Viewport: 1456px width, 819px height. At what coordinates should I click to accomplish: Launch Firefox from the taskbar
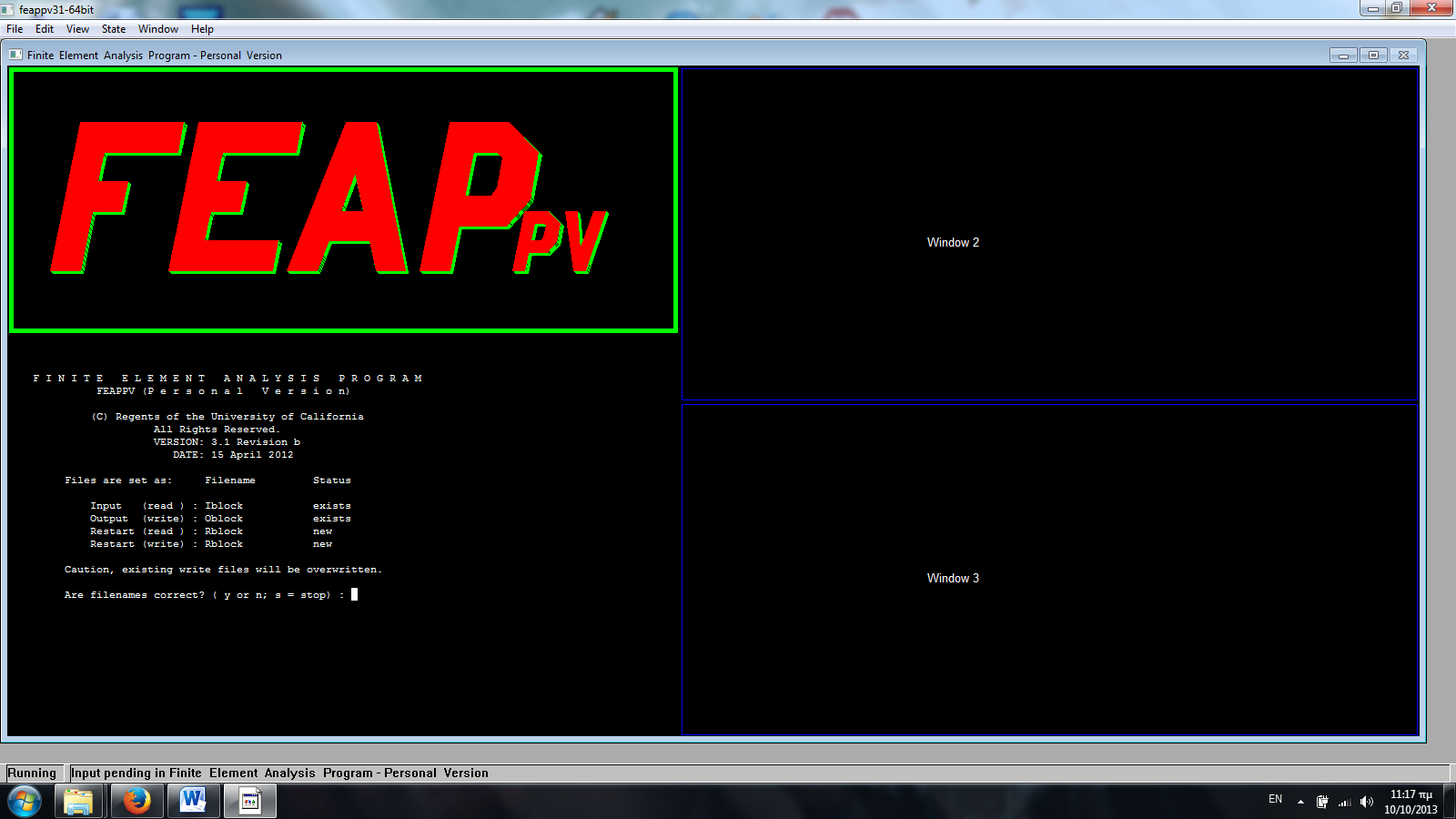pos(136,802)
